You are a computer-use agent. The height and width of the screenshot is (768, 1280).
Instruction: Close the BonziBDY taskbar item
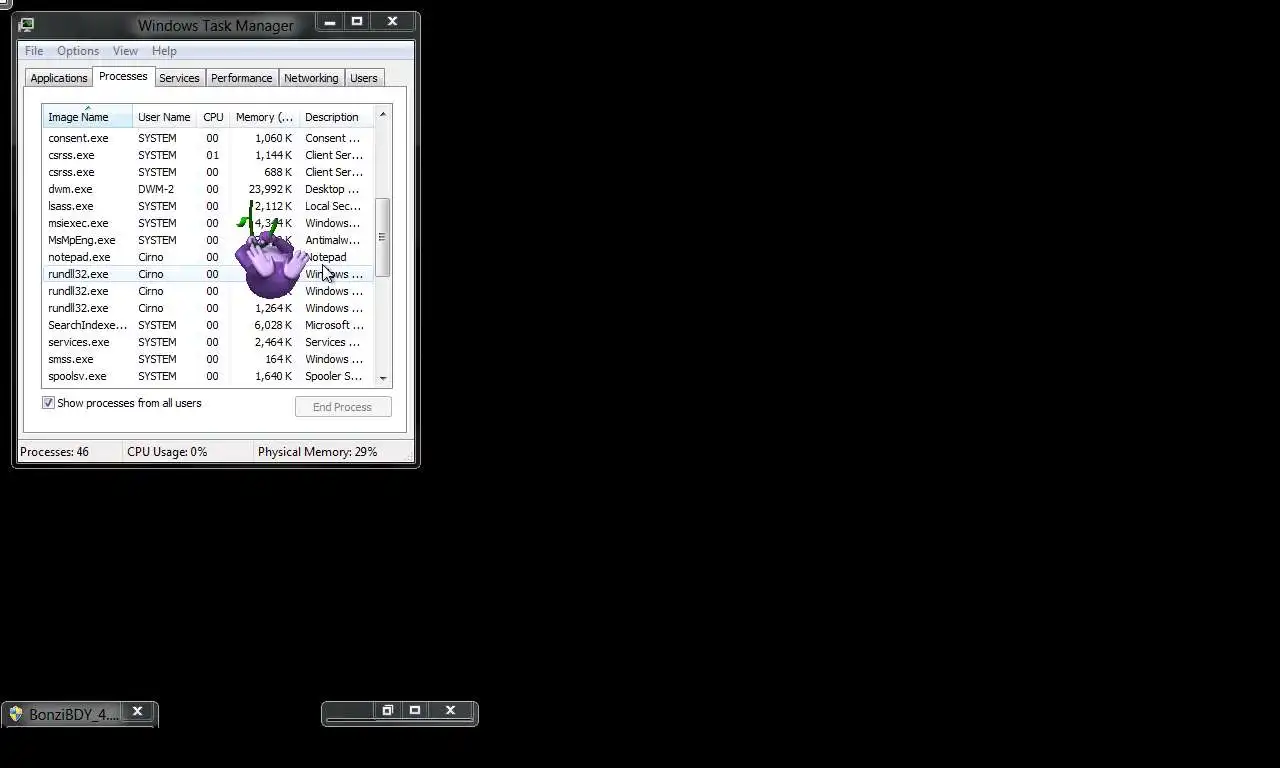coord(138,712)
